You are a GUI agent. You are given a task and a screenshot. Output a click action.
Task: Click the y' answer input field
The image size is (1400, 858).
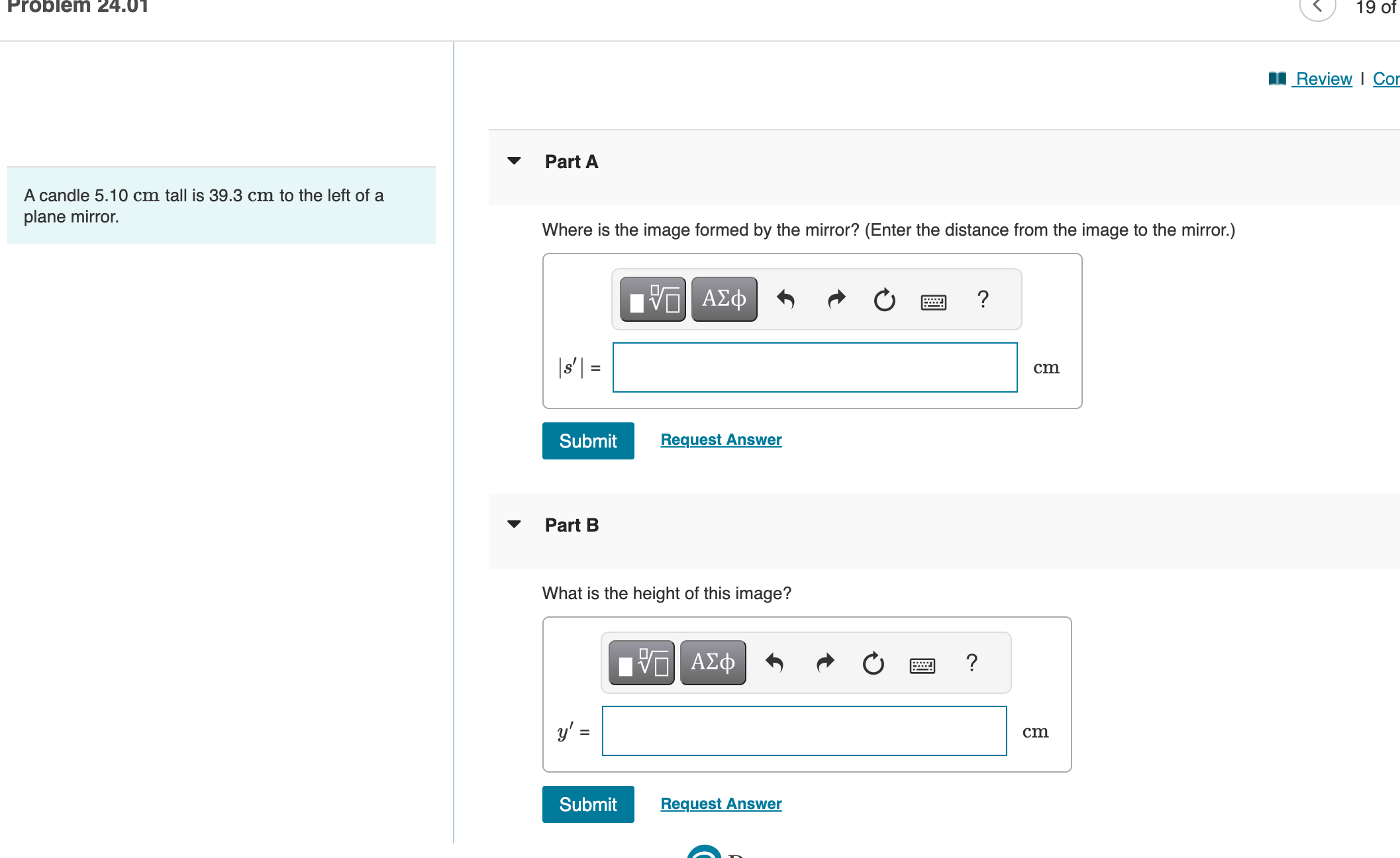pos(804,731)
